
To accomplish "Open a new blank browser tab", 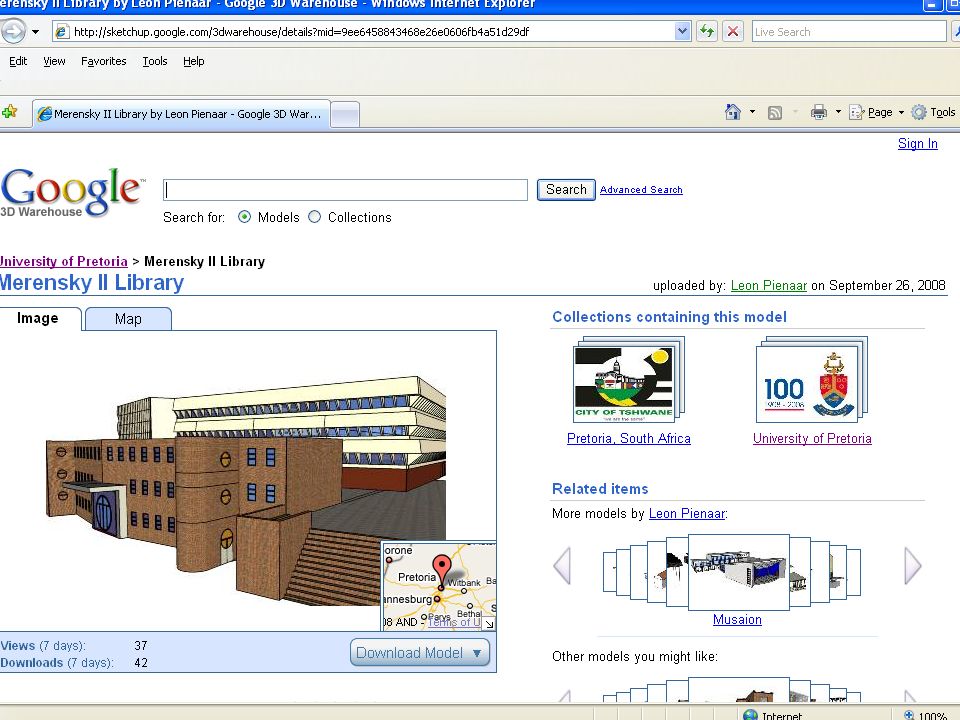I will coord(345,114).
